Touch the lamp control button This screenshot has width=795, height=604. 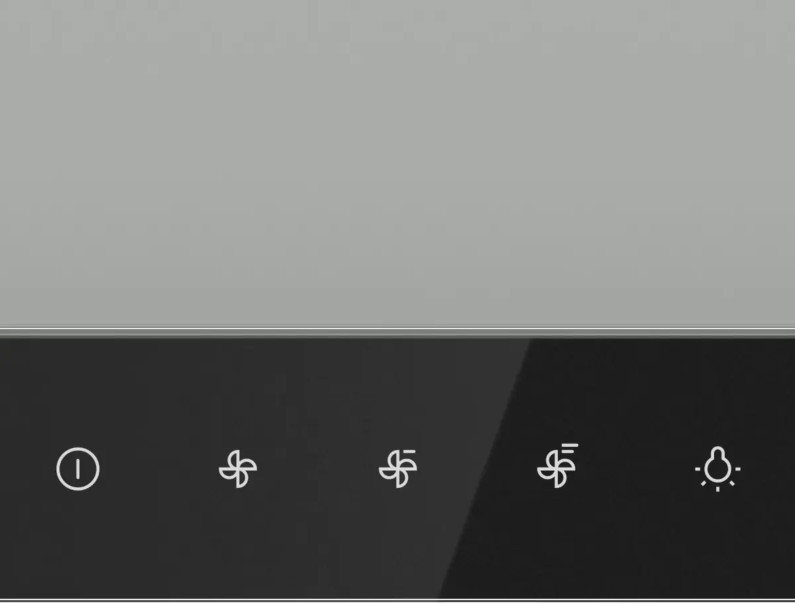tap(717, 469)
